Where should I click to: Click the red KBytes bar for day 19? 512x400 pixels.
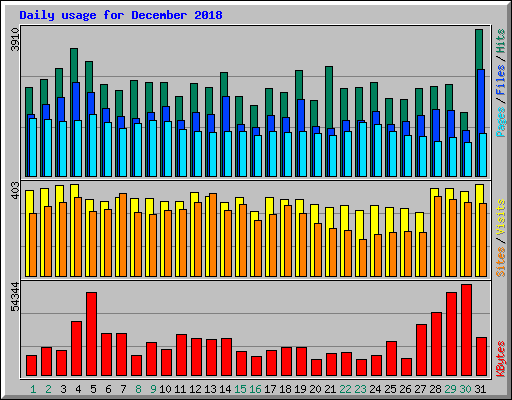pos(302,362)
